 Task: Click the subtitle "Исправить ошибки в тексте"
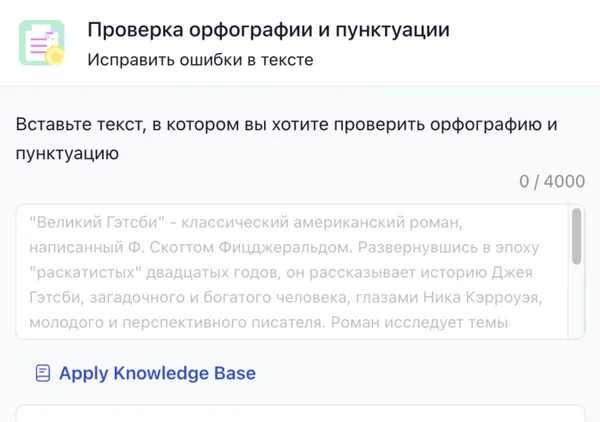(200, 60)
